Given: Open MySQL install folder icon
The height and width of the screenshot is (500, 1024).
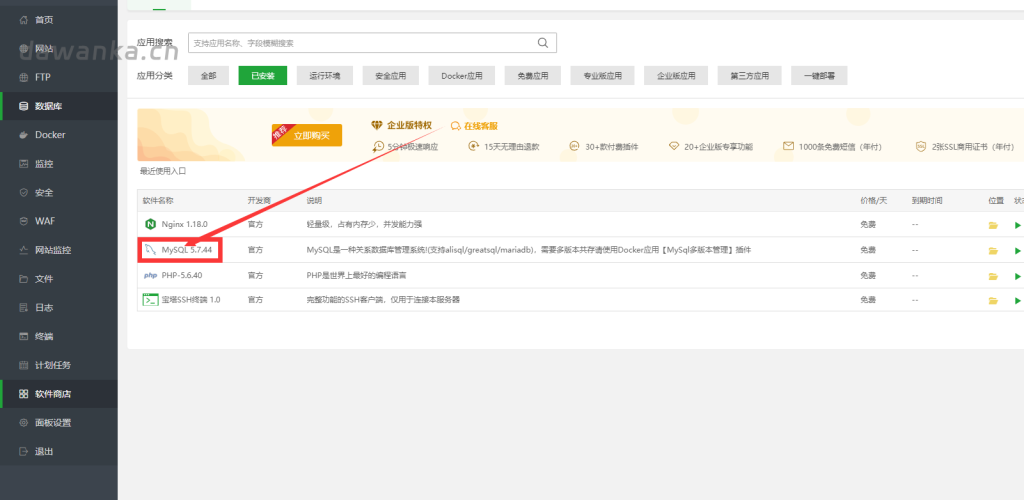Looking at the screenshot, I should (993, 251).
